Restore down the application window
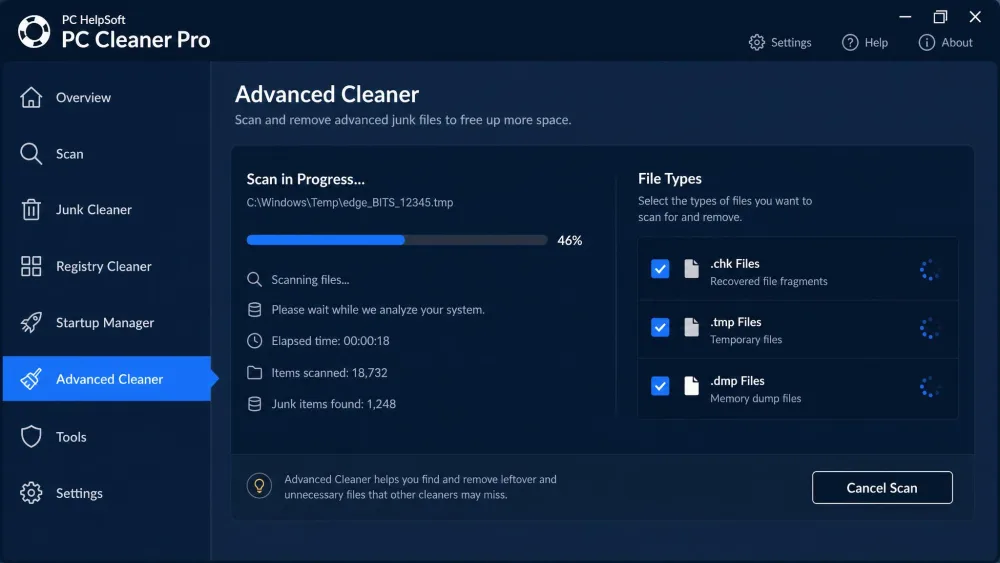This screenshot has width=1000, height=563. [940, 17]
